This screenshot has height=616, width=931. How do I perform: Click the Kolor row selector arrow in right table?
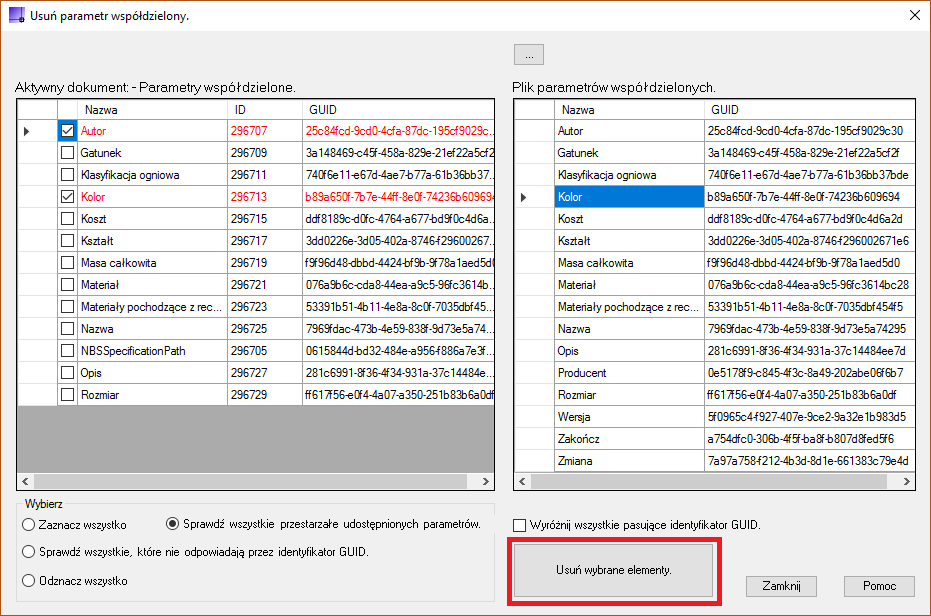point(523,197)
